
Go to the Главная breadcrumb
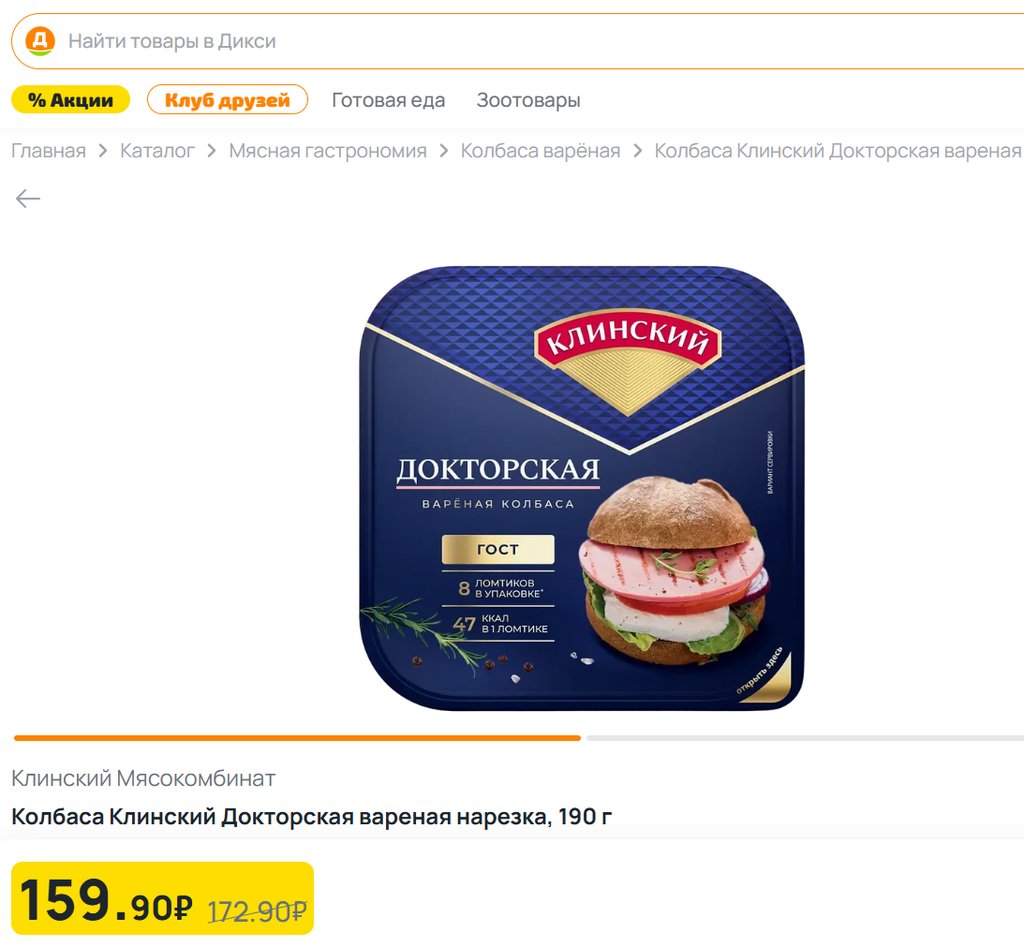point(48,151)
